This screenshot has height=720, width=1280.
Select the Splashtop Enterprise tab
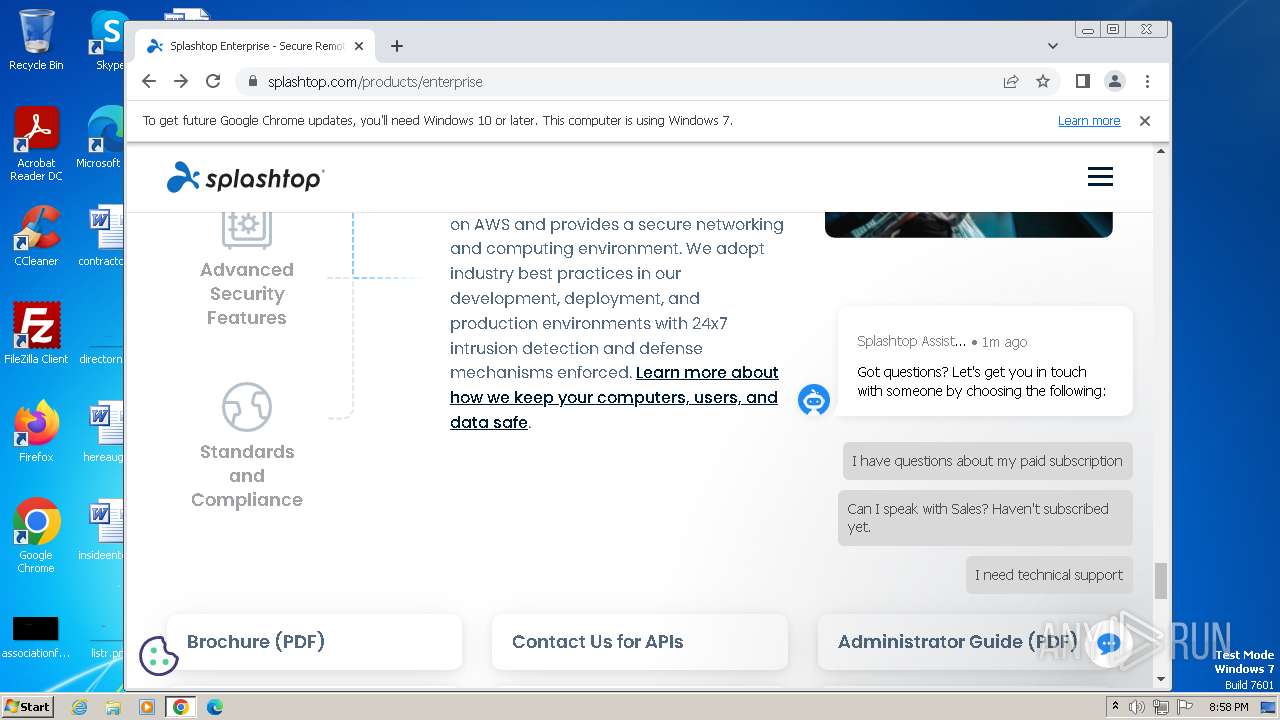[x=255, y=46]
